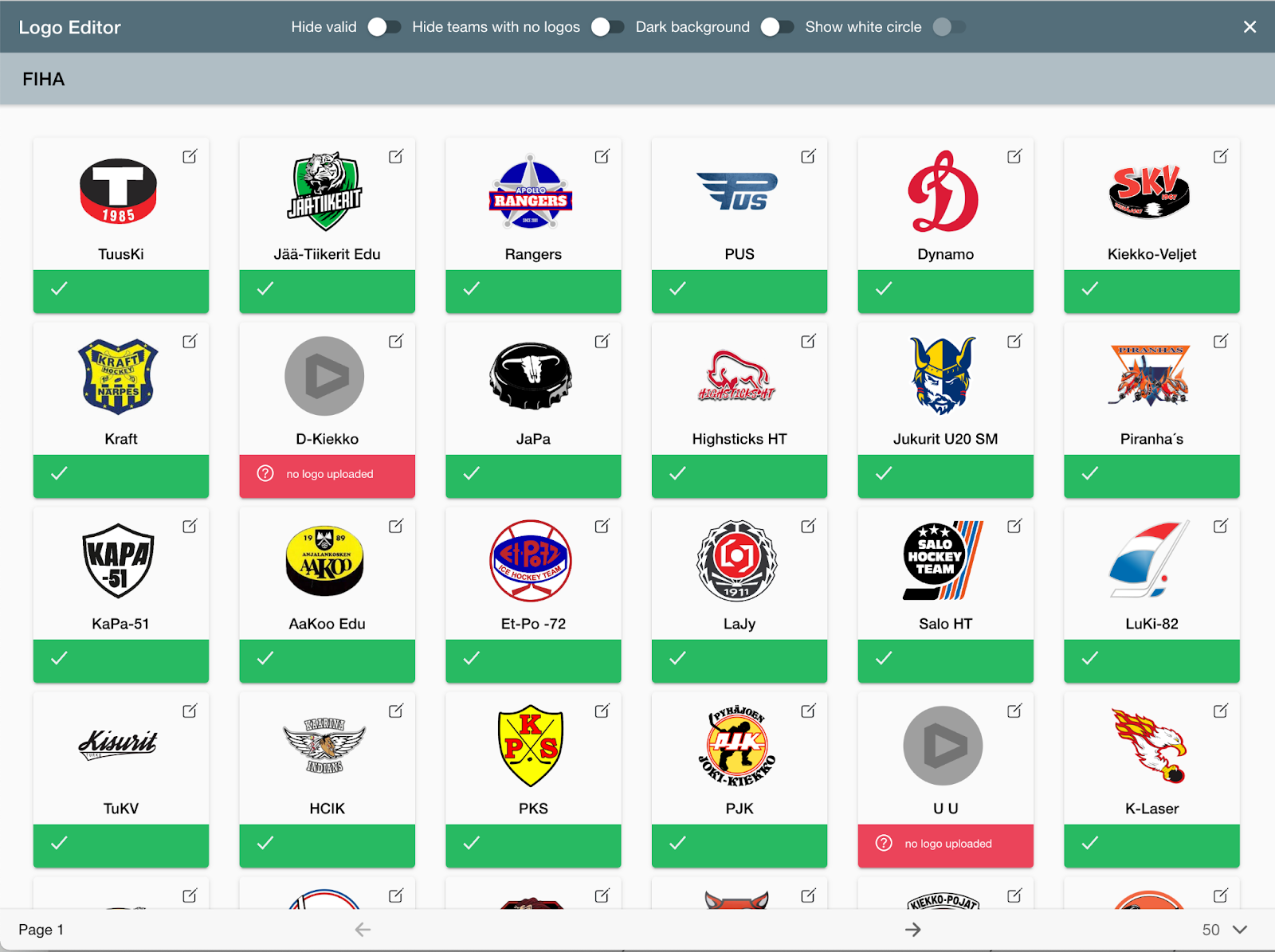
Task: Open the edit icon for LaJy
Action: (x=808, y=526)
